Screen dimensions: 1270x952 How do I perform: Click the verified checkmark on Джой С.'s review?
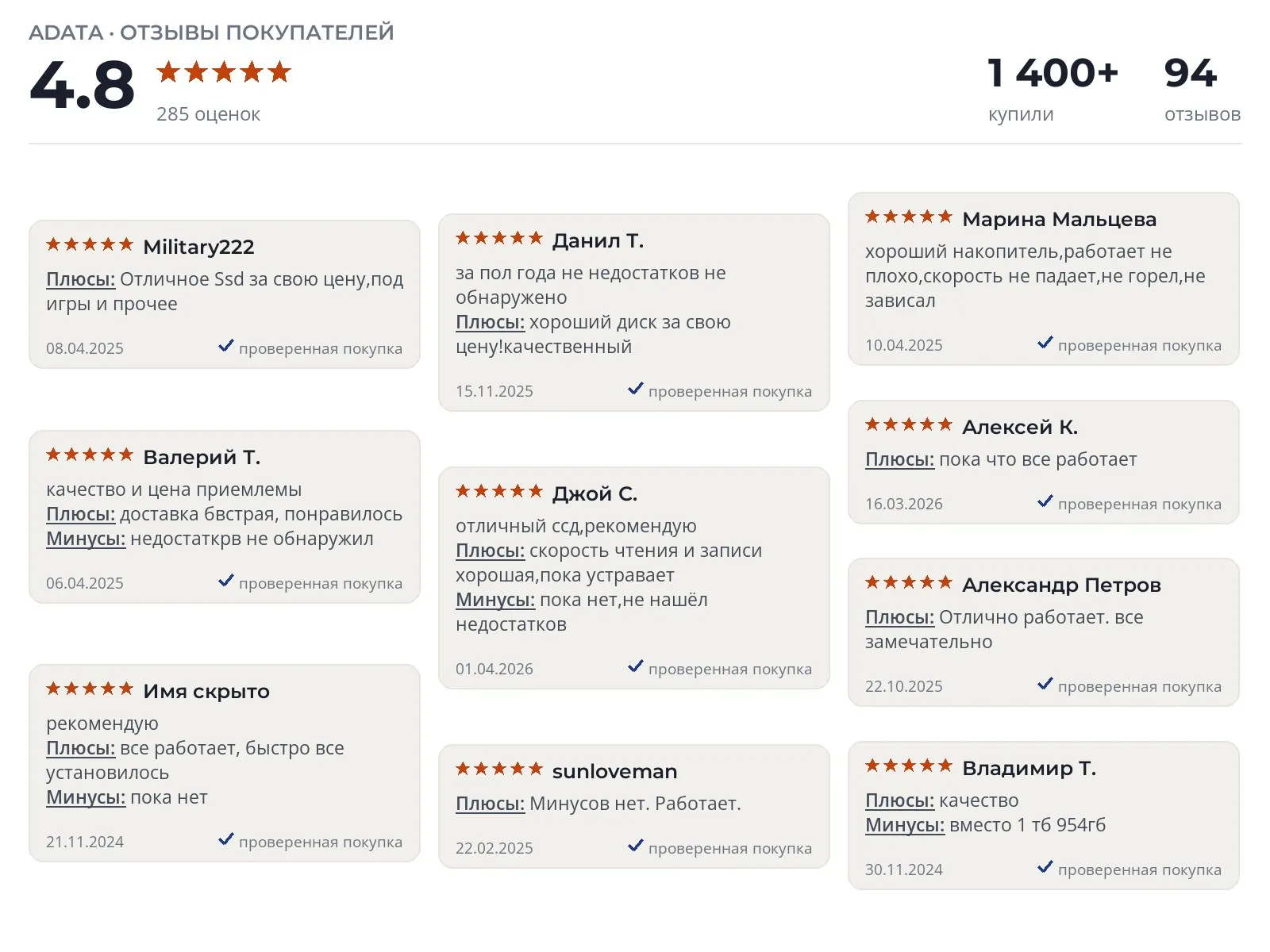636,666
